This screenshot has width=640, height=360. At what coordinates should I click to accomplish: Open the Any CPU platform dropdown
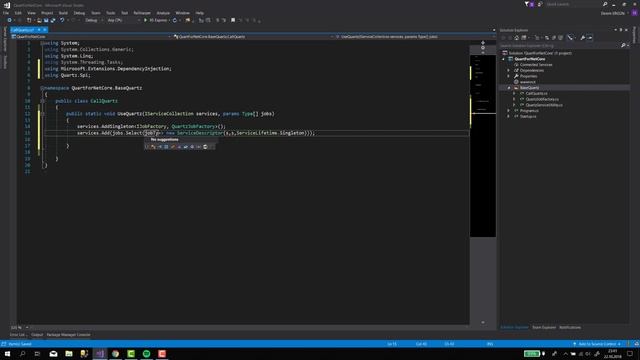pyautogui.click(x=123, y=20)
